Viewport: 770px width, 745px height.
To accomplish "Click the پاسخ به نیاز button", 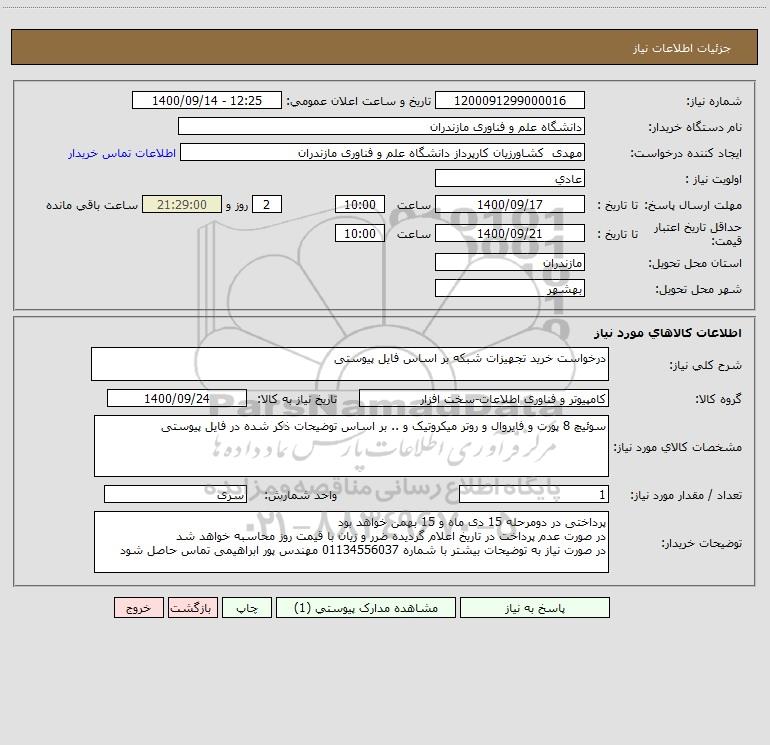I will click(535, 607).
